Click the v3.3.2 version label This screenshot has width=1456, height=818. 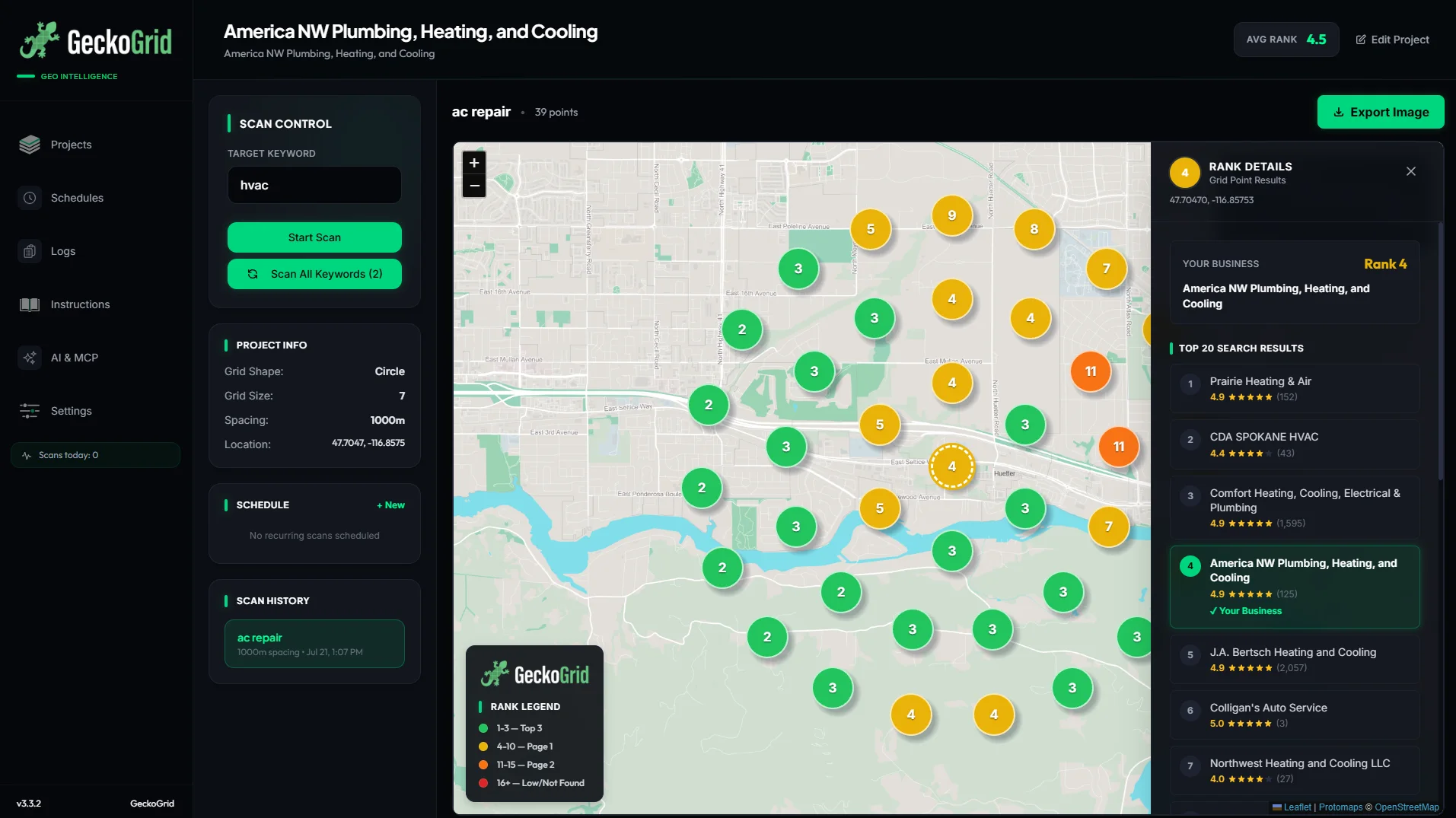[29, 804]
